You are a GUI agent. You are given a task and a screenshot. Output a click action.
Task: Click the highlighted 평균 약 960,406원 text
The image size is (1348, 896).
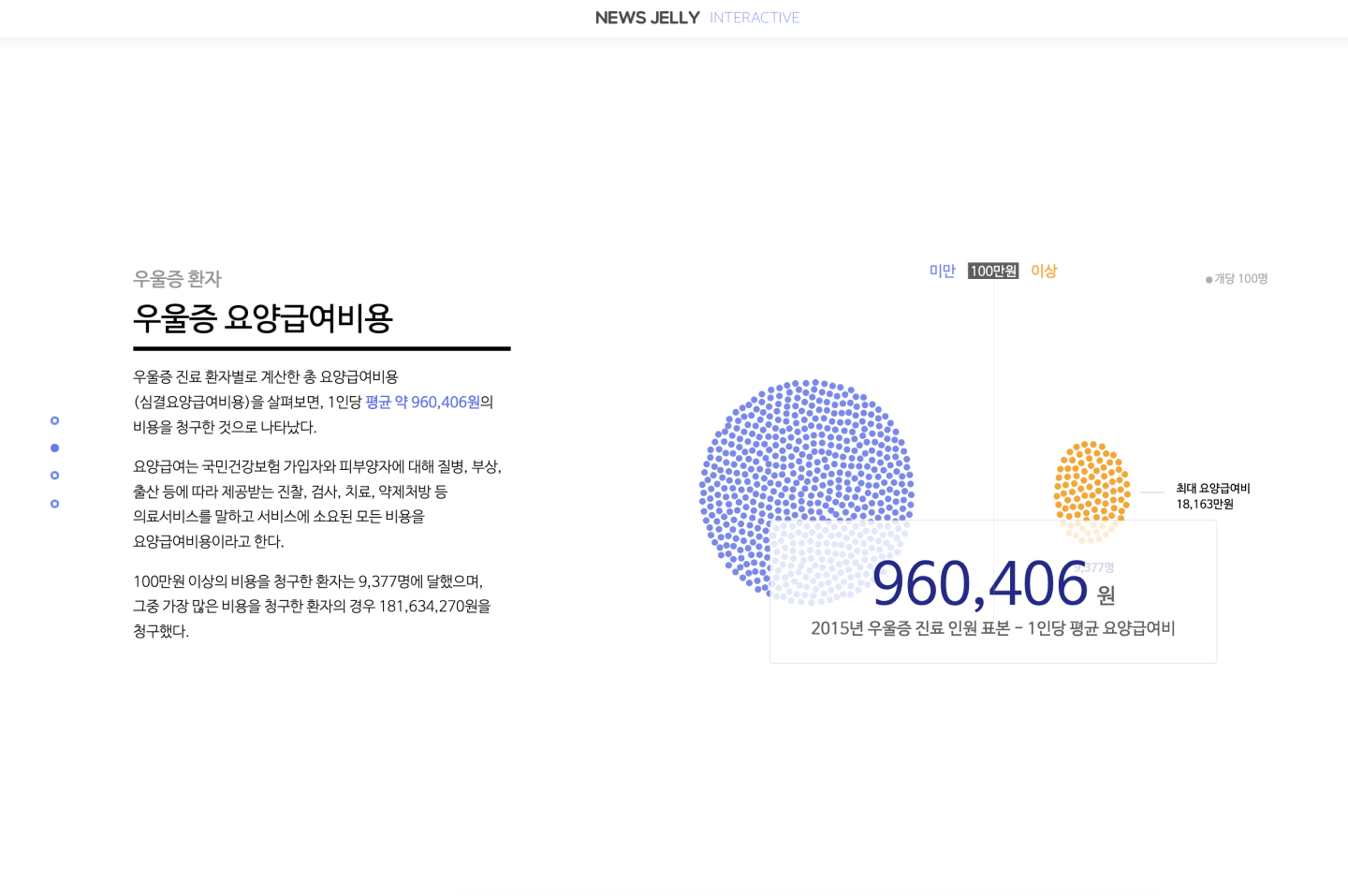(x=422, y=403)
